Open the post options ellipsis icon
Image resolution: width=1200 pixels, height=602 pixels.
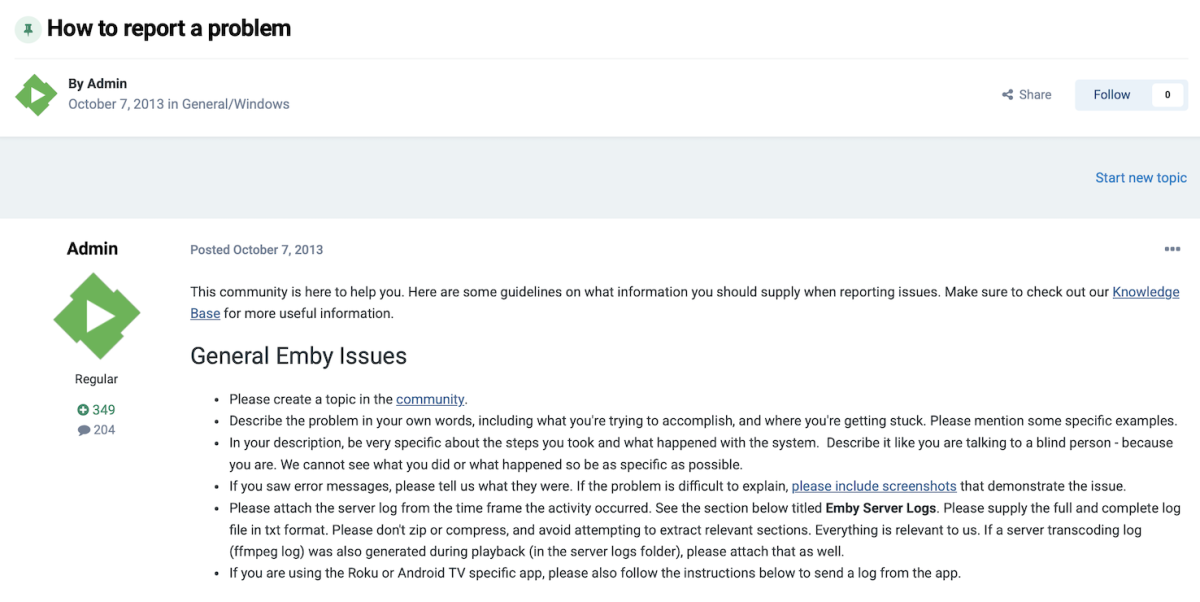(1172, 249)
